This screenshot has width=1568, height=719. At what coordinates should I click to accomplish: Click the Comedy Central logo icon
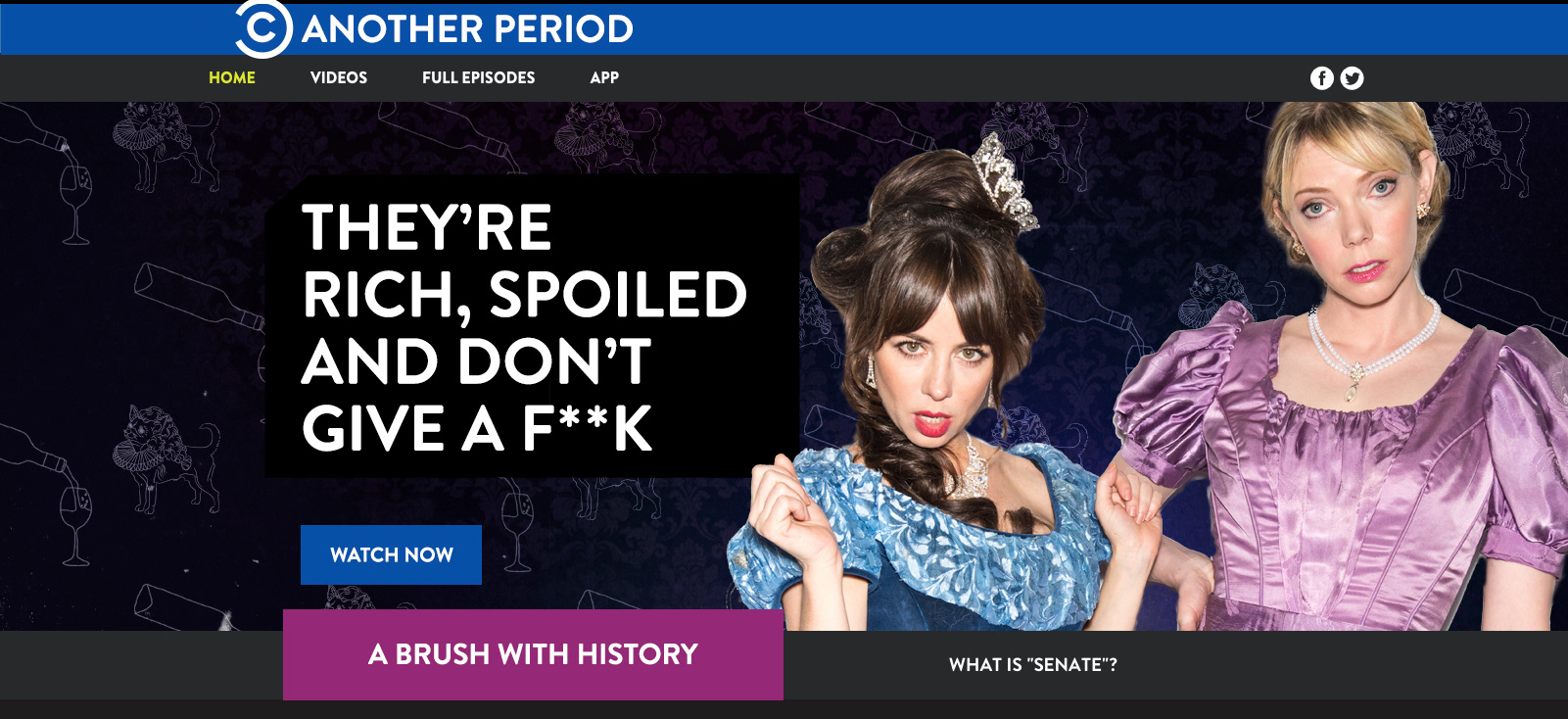(263, 28)
